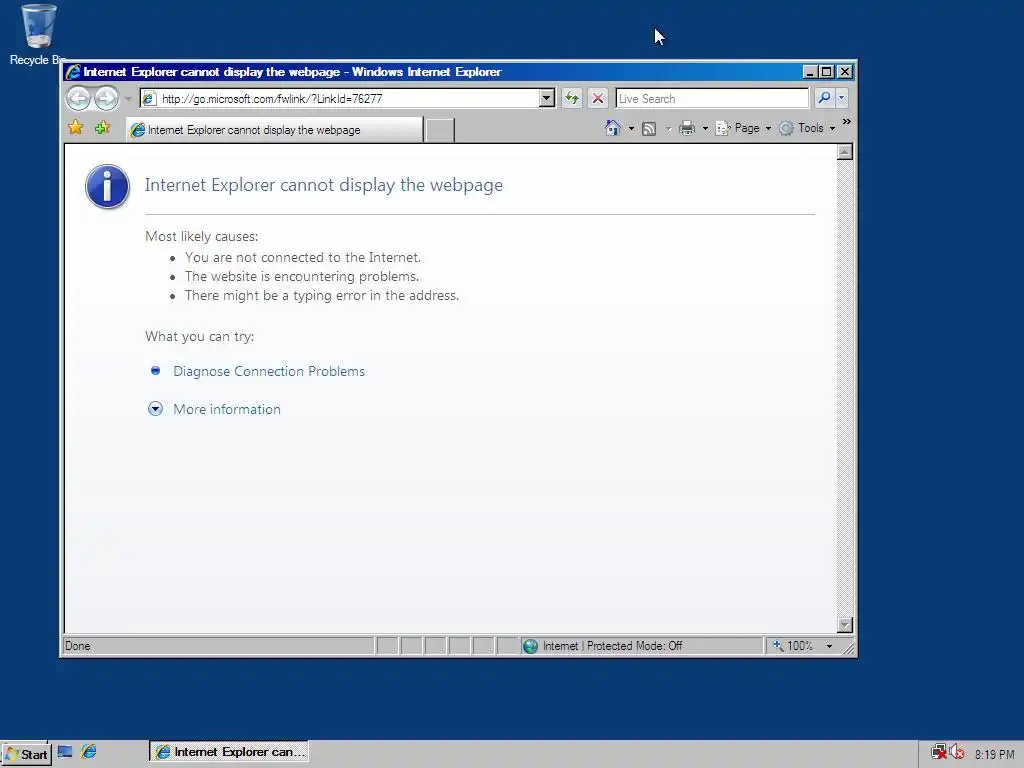This screenshot has width=1024, height=768.
Task: Open Favorites Center star icon
Action: click(76, 128)
